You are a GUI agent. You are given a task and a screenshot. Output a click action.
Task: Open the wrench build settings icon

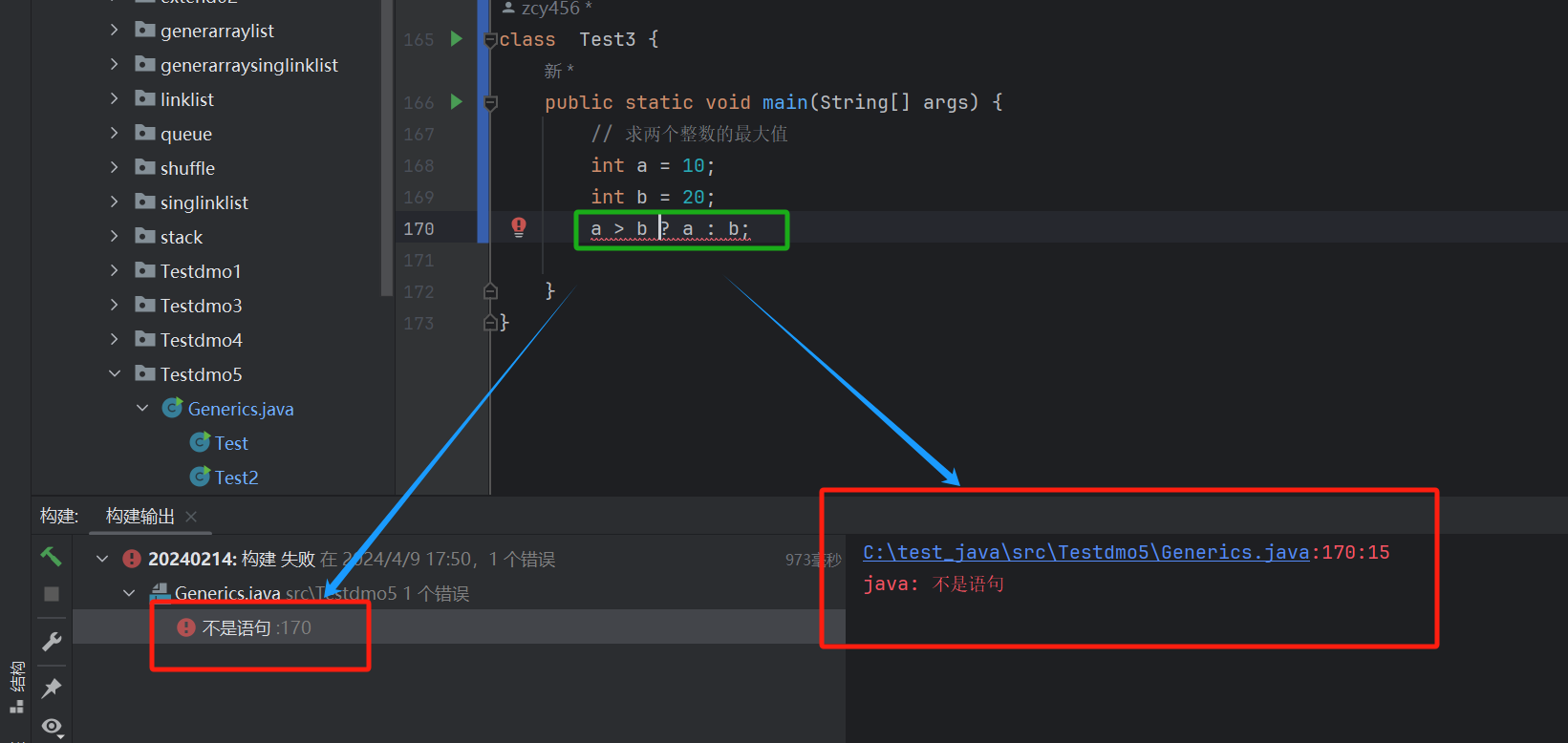coord(52,641)
